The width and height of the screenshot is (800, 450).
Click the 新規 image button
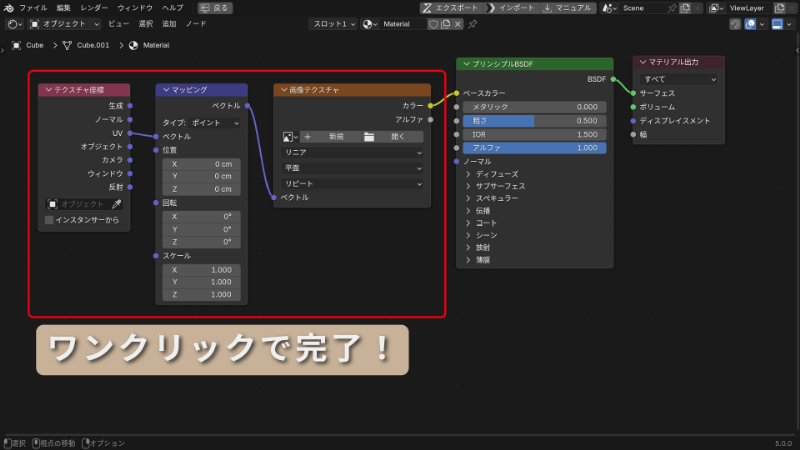click(x=331, y=137)
